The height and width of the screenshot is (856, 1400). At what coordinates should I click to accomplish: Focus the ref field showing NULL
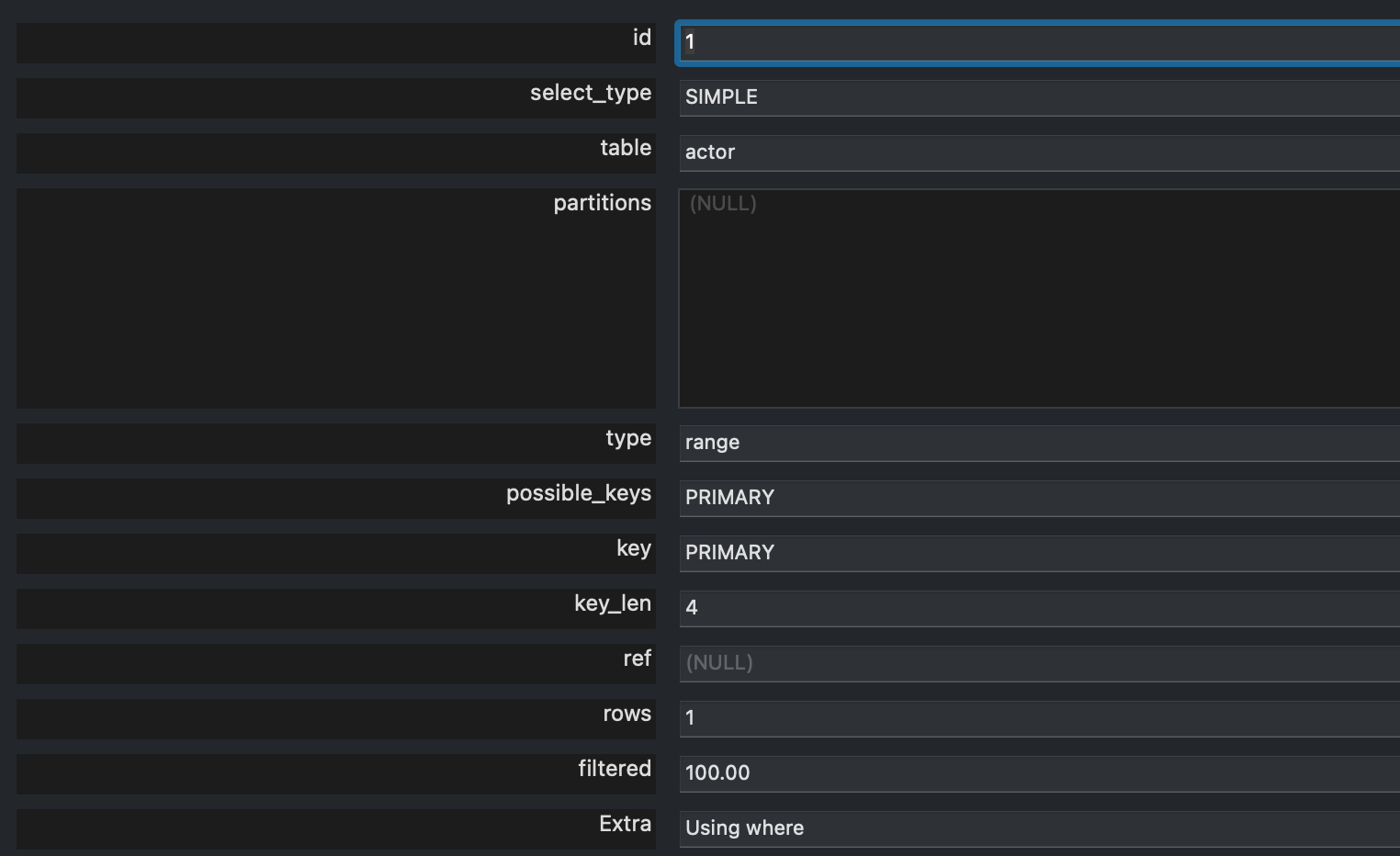pos(1038,663)
